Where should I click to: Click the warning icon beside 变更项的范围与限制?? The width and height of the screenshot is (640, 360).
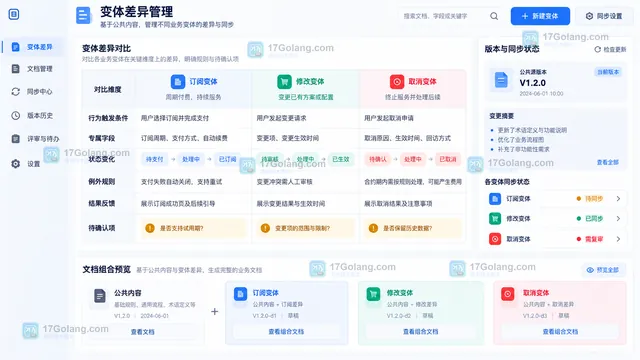265,228
